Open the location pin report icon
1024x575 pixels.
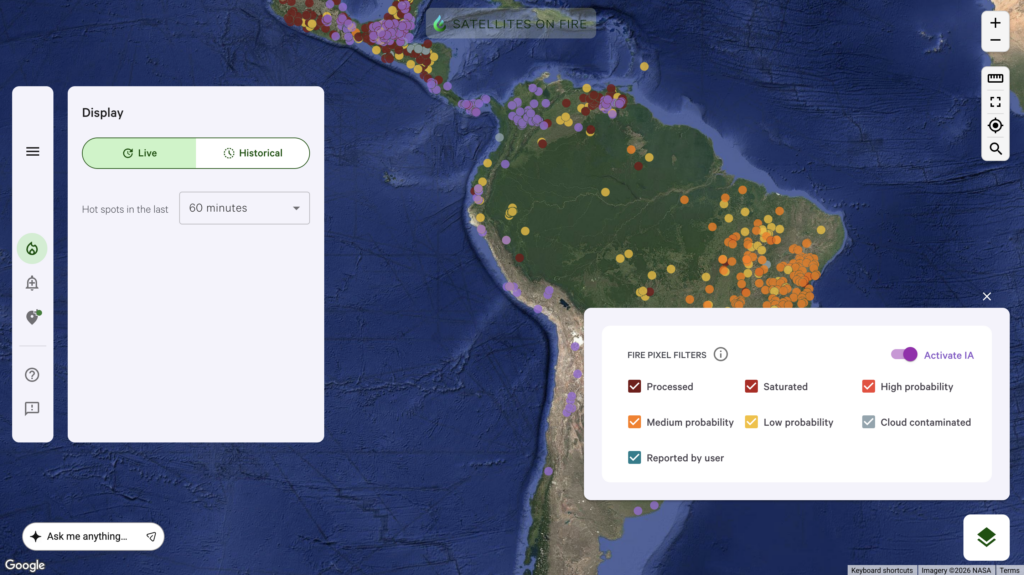click(33, 317)
